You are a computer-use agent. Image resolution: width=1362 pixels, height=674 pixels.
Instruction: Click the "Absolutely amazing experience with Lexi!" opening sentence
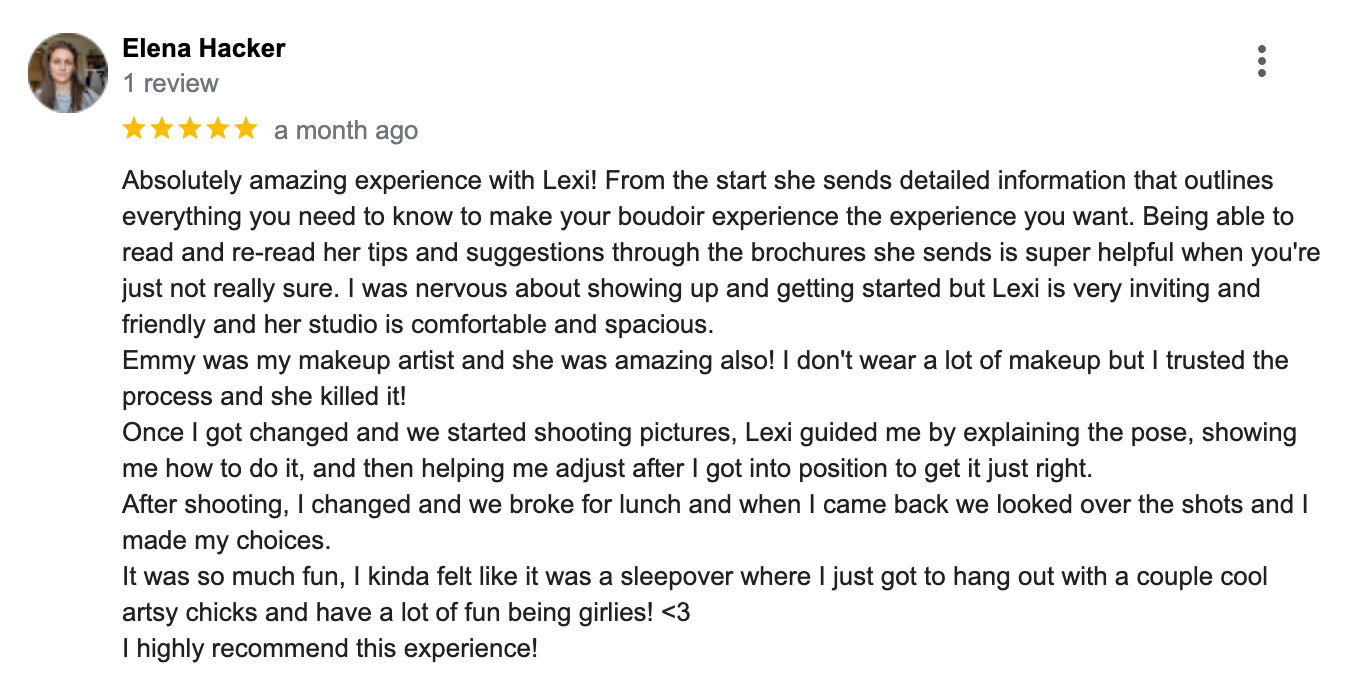pyautogui.click(x=360, y=181)
